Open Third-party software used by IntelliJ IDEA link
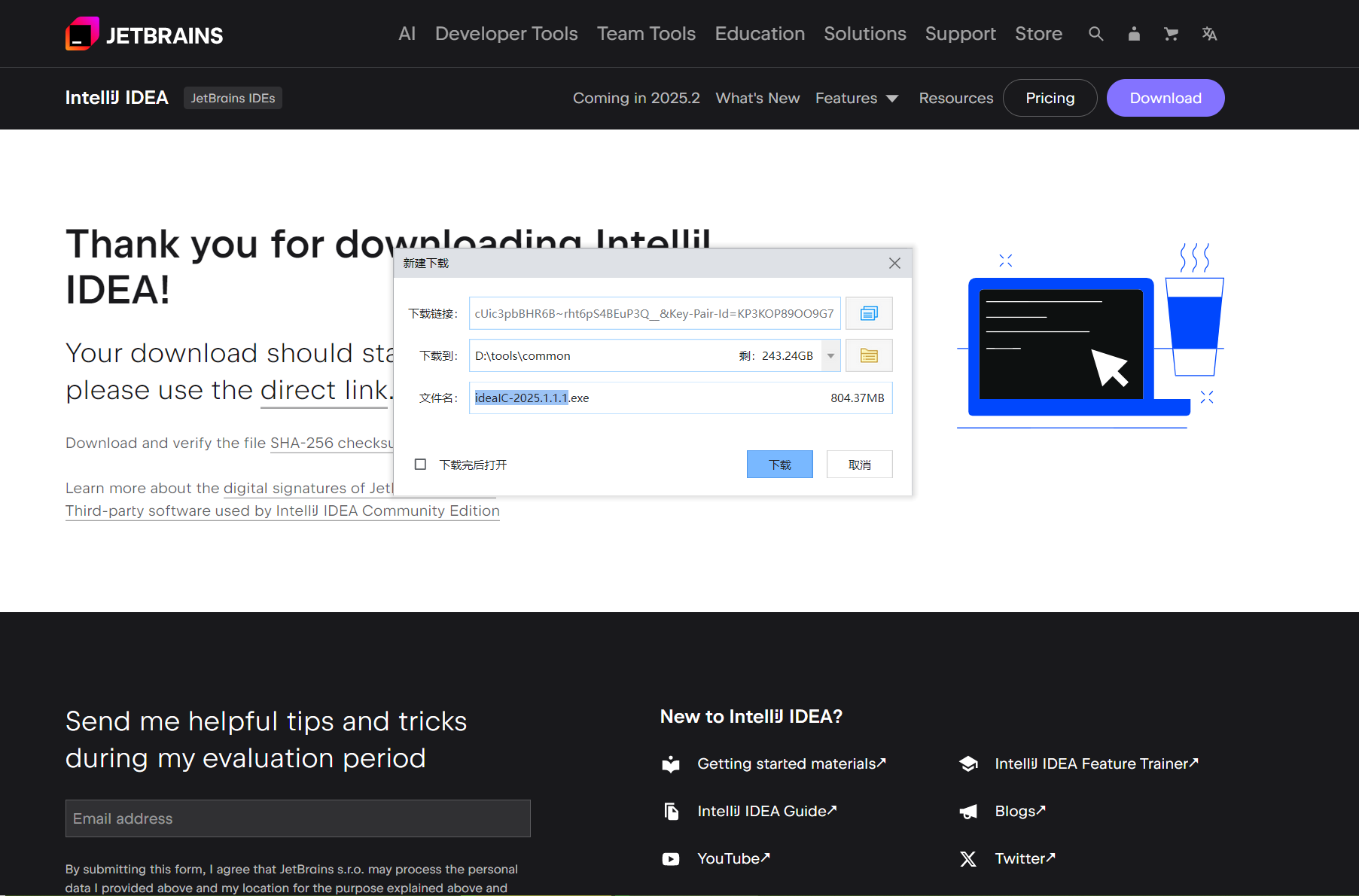 click(x=282, y=510)
